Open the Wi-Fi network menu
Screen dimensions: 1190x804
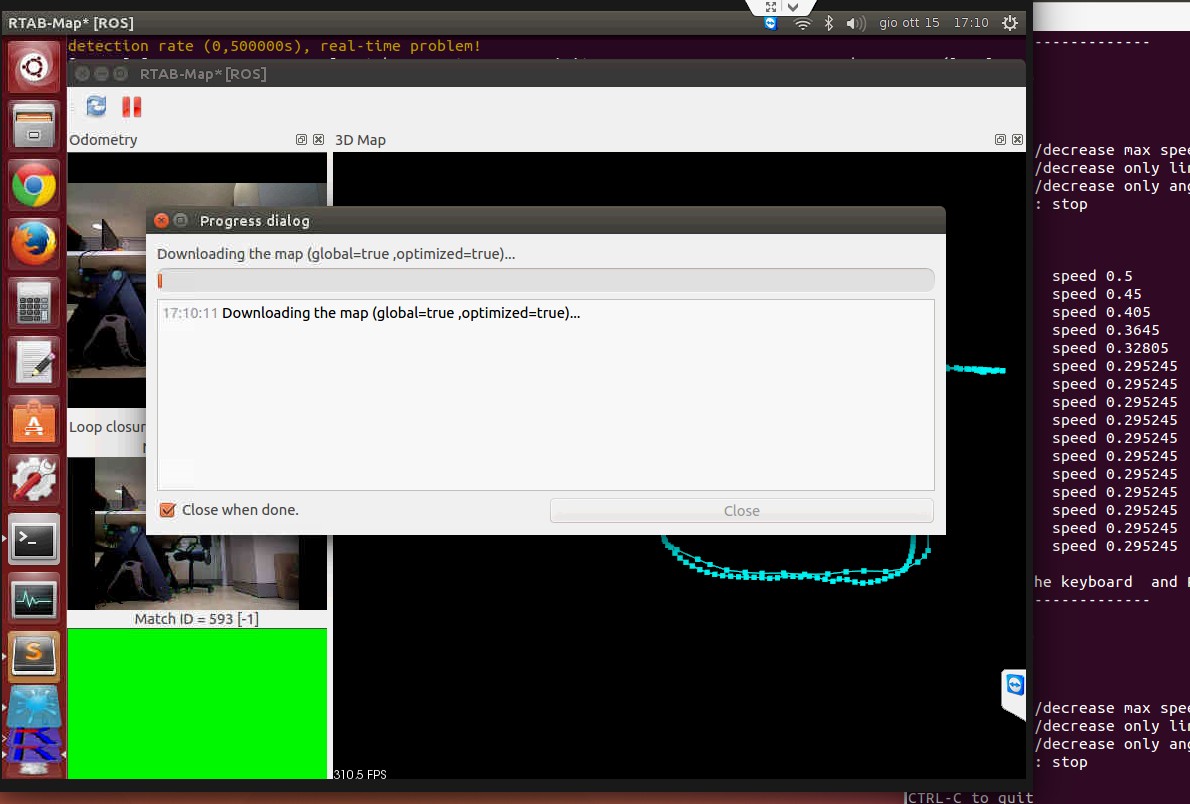tap(802, 23)
